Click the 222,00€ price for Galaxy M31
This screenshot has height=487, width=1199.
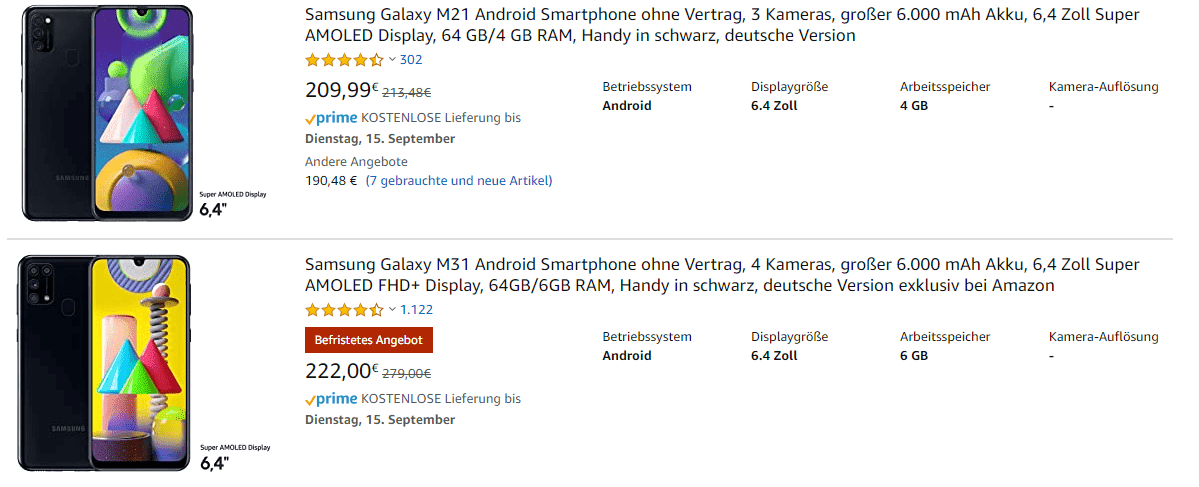click(341, 372)
